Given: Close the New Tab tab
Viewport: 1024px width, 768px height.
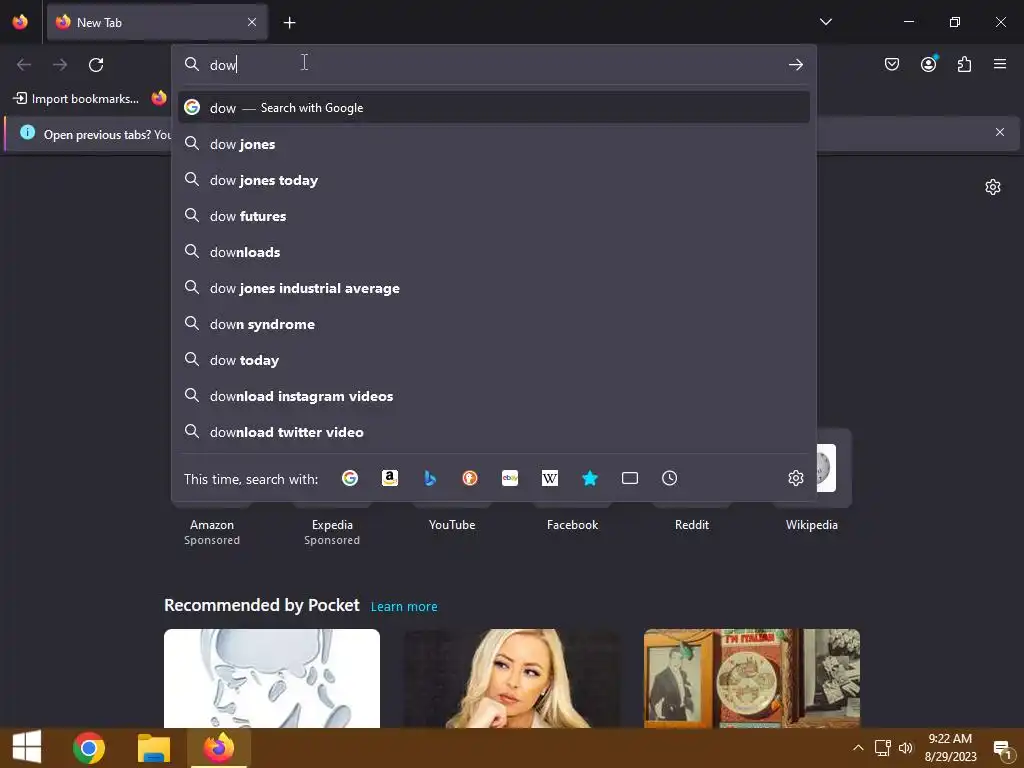Looking at the screenshot, I should [x=252, y=22].
